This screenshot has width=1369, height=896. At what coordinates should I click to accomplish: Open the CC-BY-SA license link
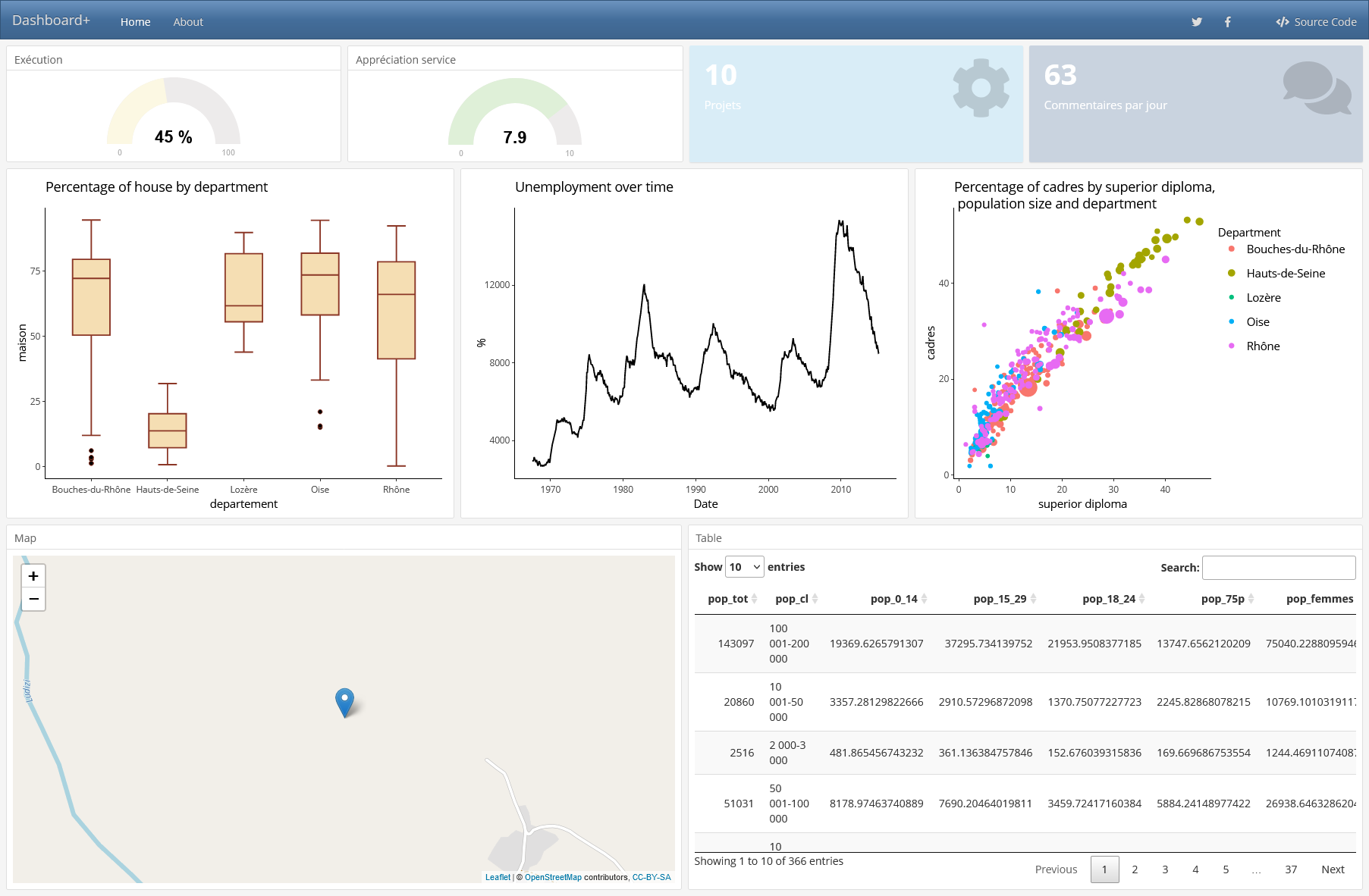[x=652, y=877]
